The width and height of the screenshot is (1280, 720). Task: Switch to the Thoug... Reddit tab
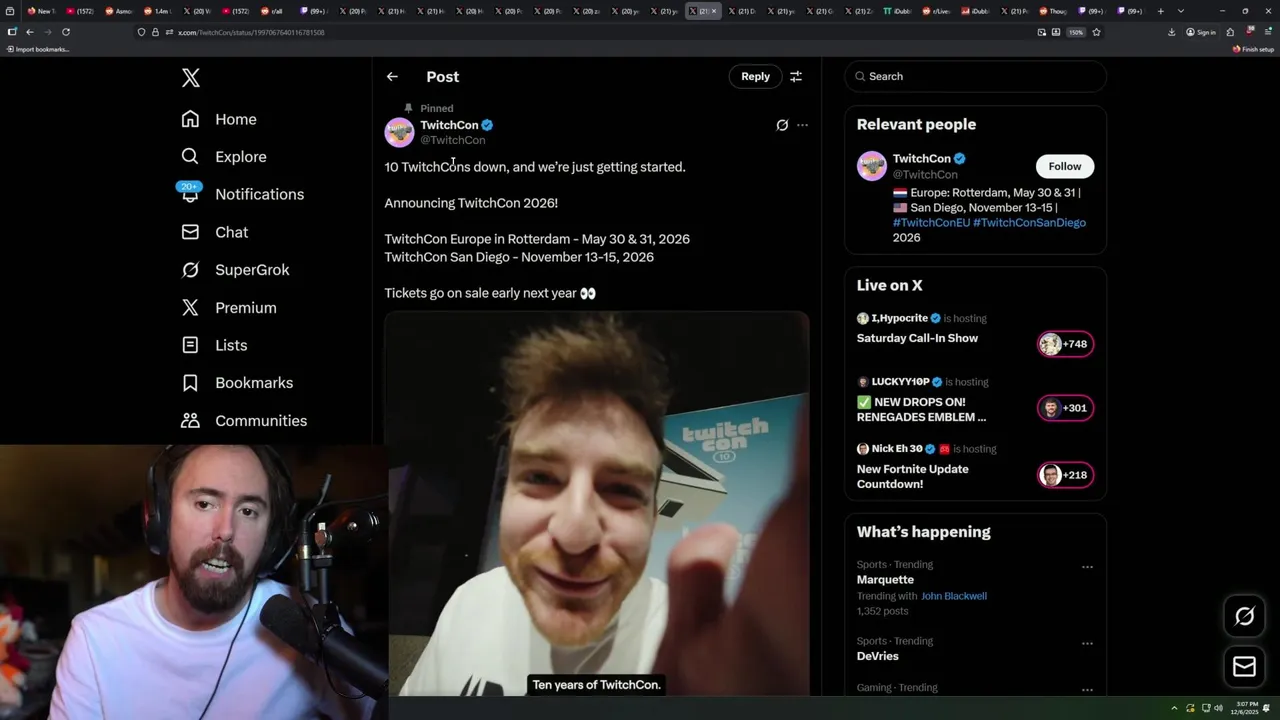pos(1055,11)
